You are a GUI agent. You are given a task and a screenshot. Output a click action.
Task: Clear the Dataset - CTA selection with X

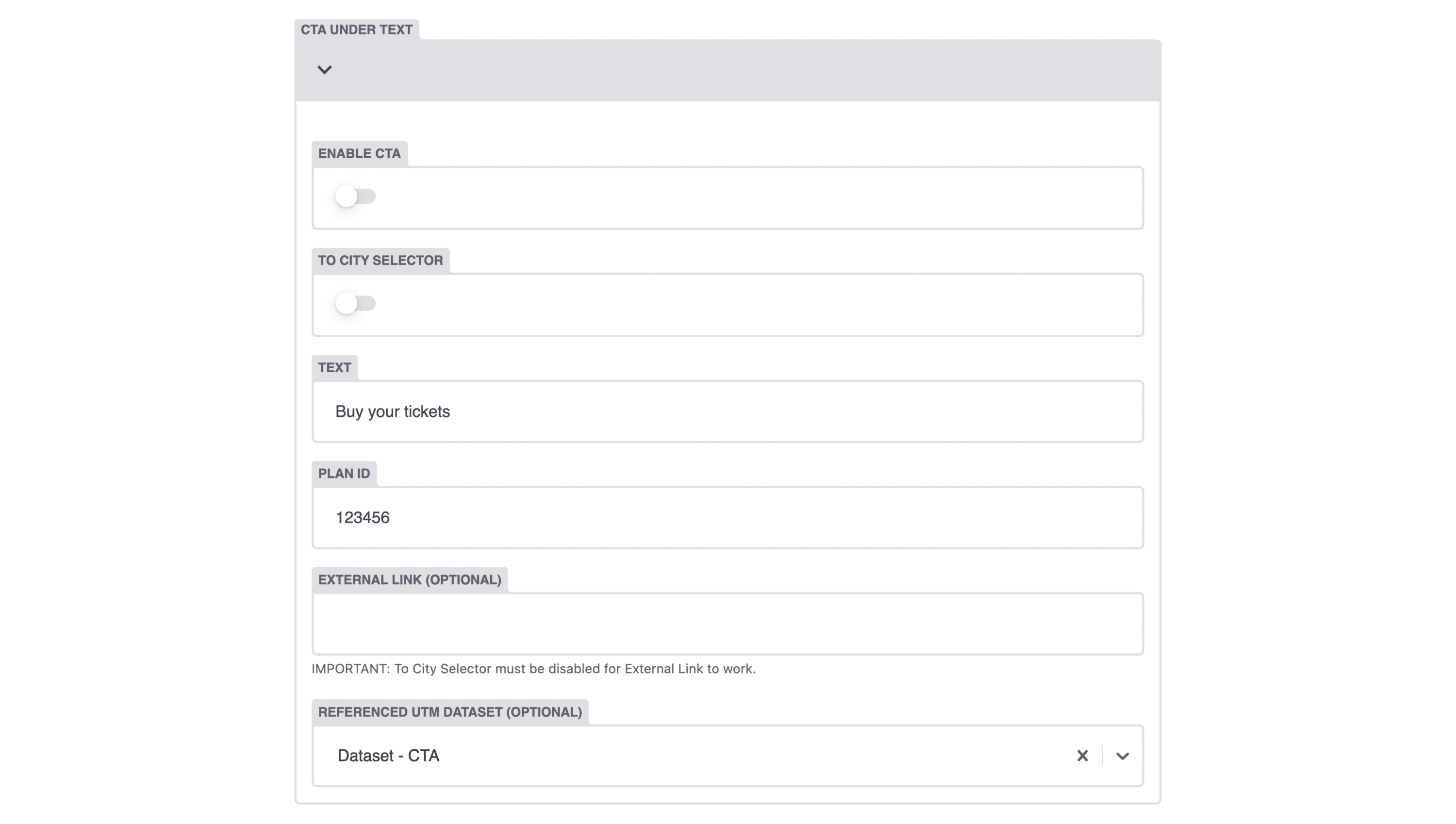tap(1082, 756)
